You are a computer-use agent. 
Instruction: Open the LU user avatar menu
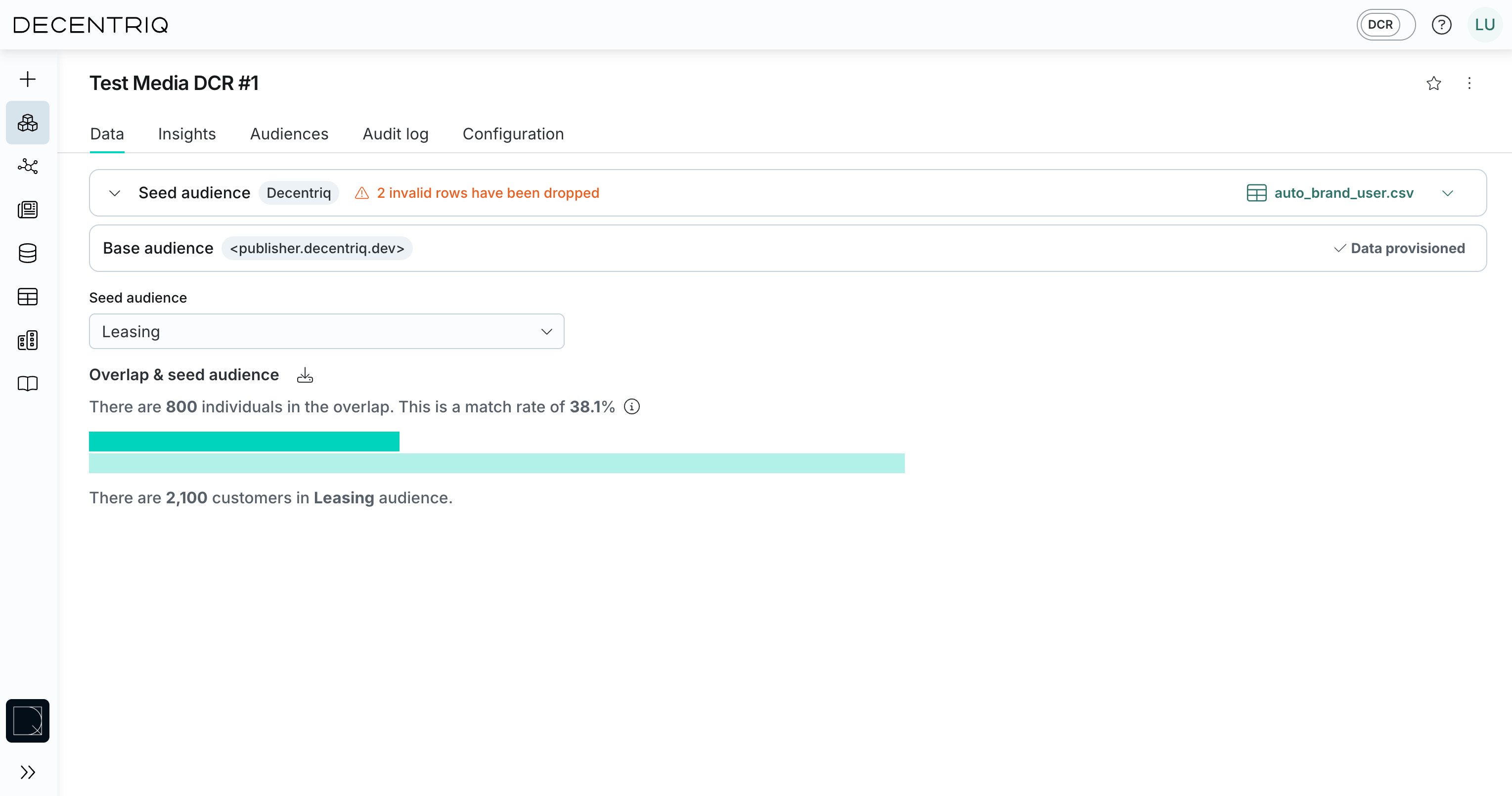(1484, 25)
